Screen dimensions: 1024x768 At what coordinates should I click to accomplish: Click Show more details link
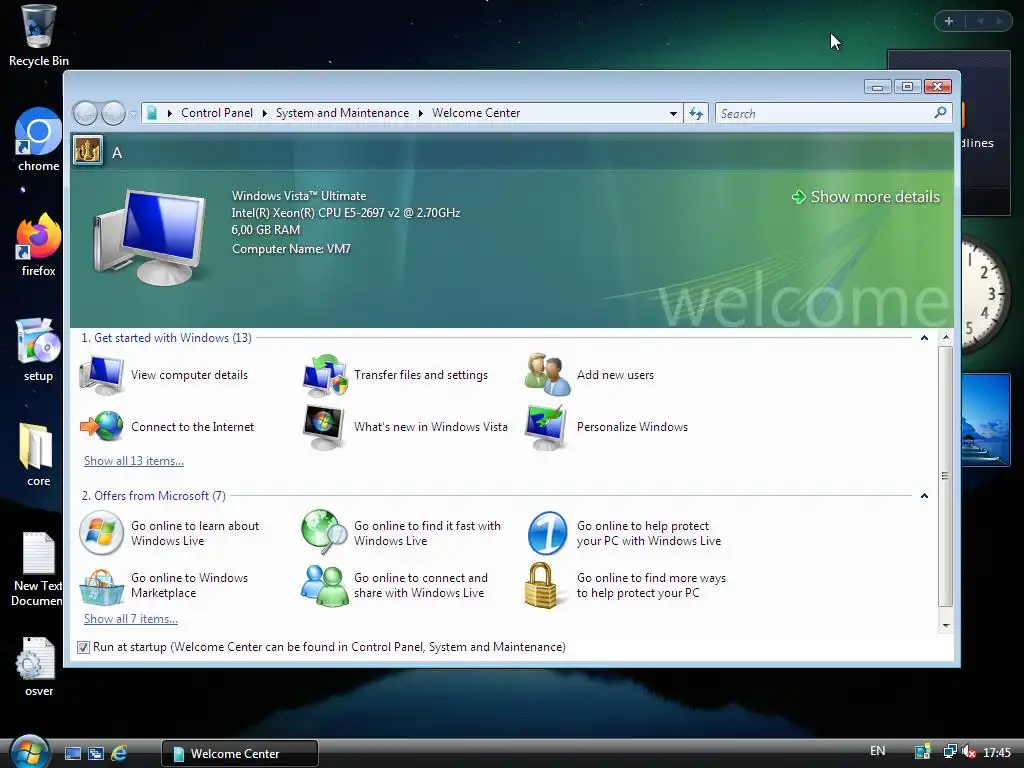(866, 197)
